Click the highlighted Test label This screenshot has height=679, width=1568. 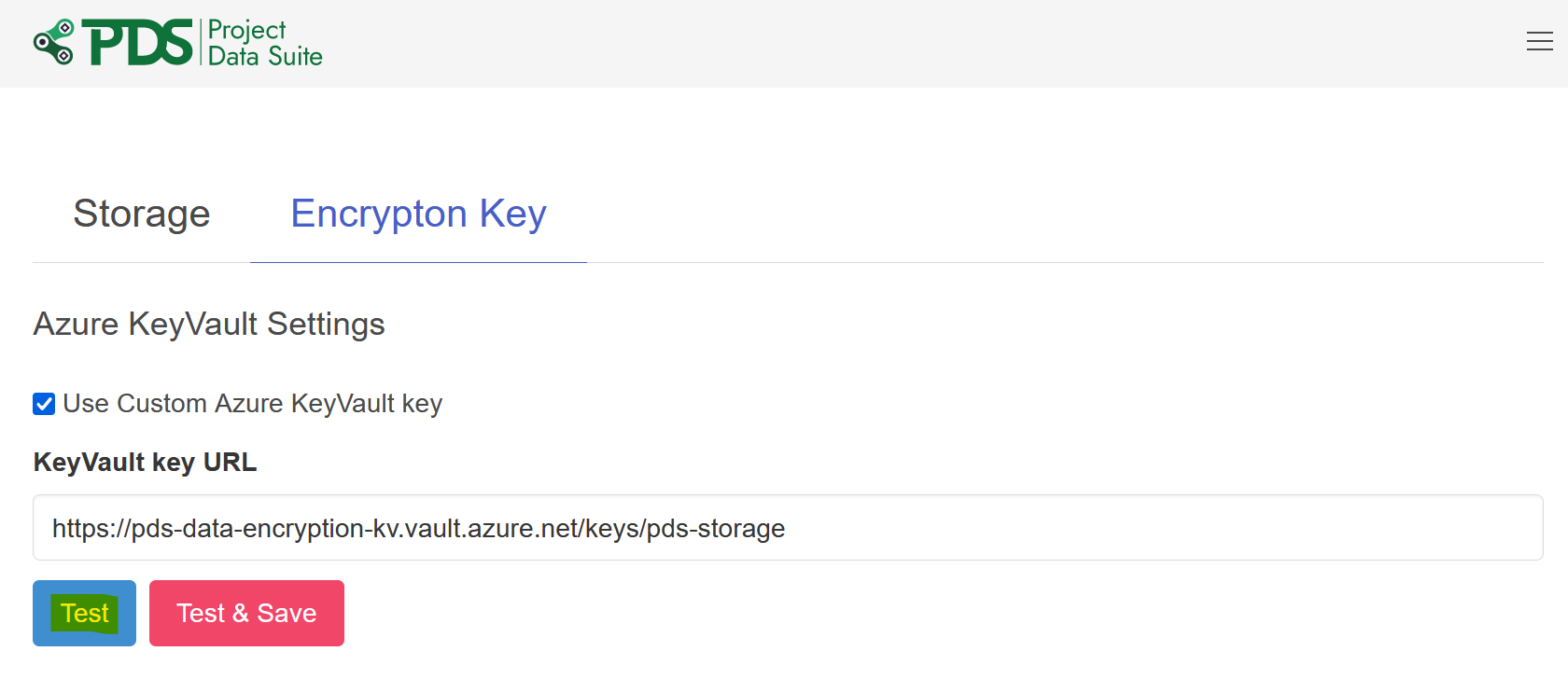coord(84,613)
